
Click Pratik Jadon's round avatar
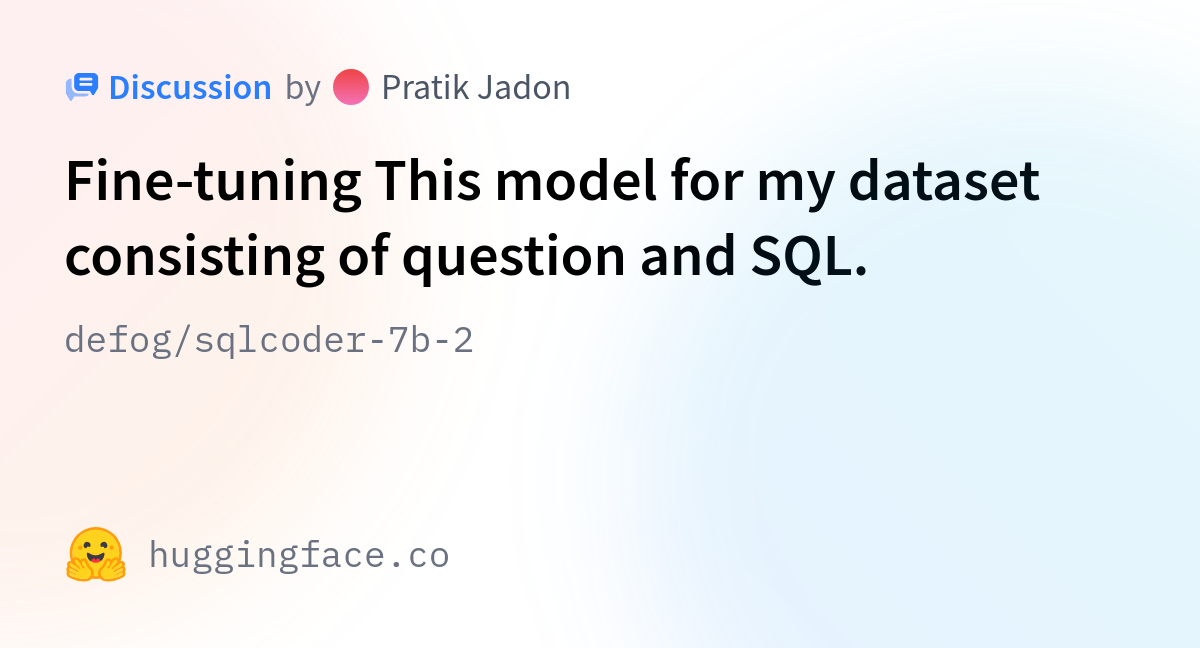pos(350,88)
